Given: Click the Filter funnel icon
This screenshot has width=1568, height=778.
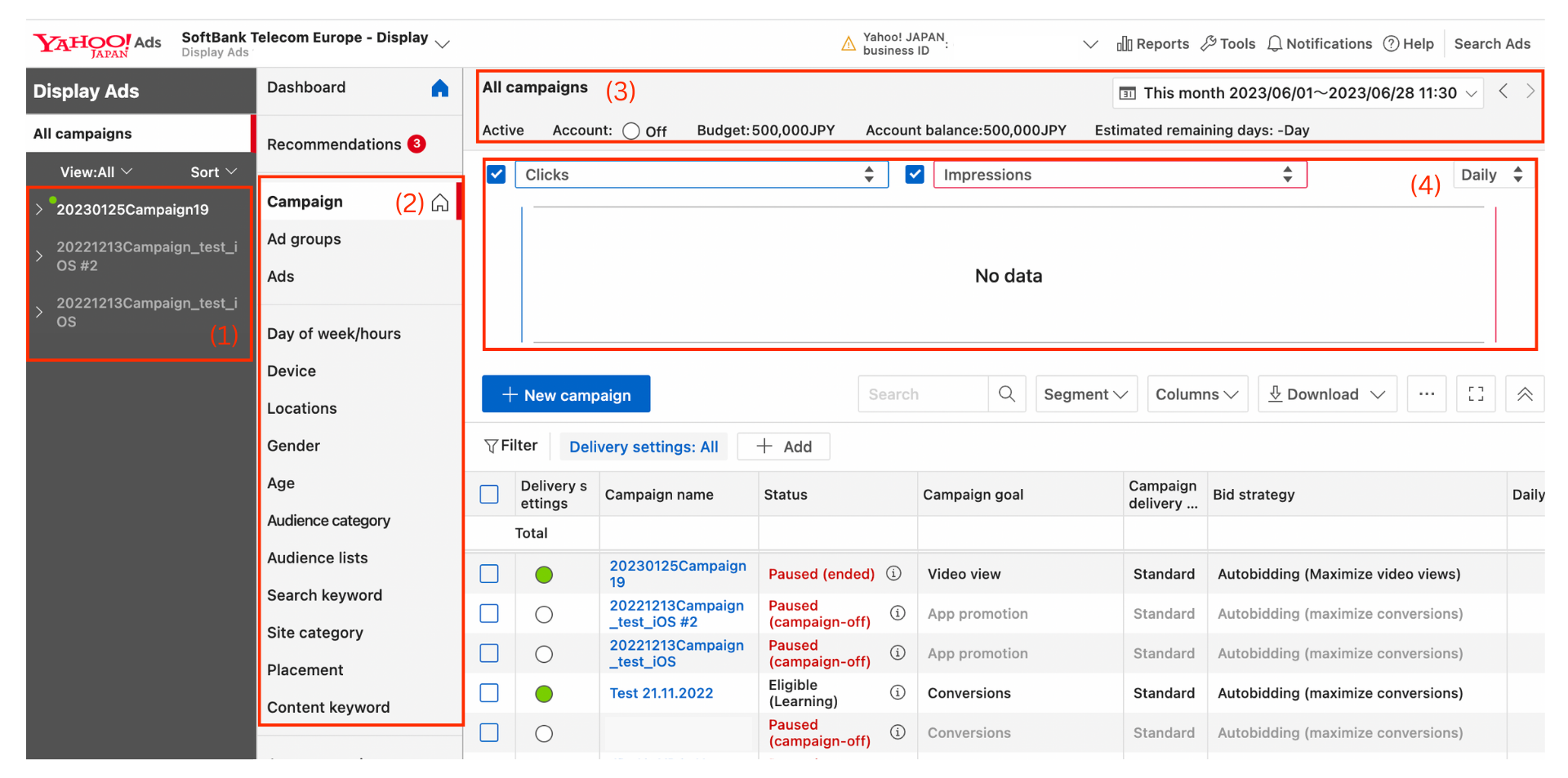Looking at the screenshot, I should pos(491,446).
